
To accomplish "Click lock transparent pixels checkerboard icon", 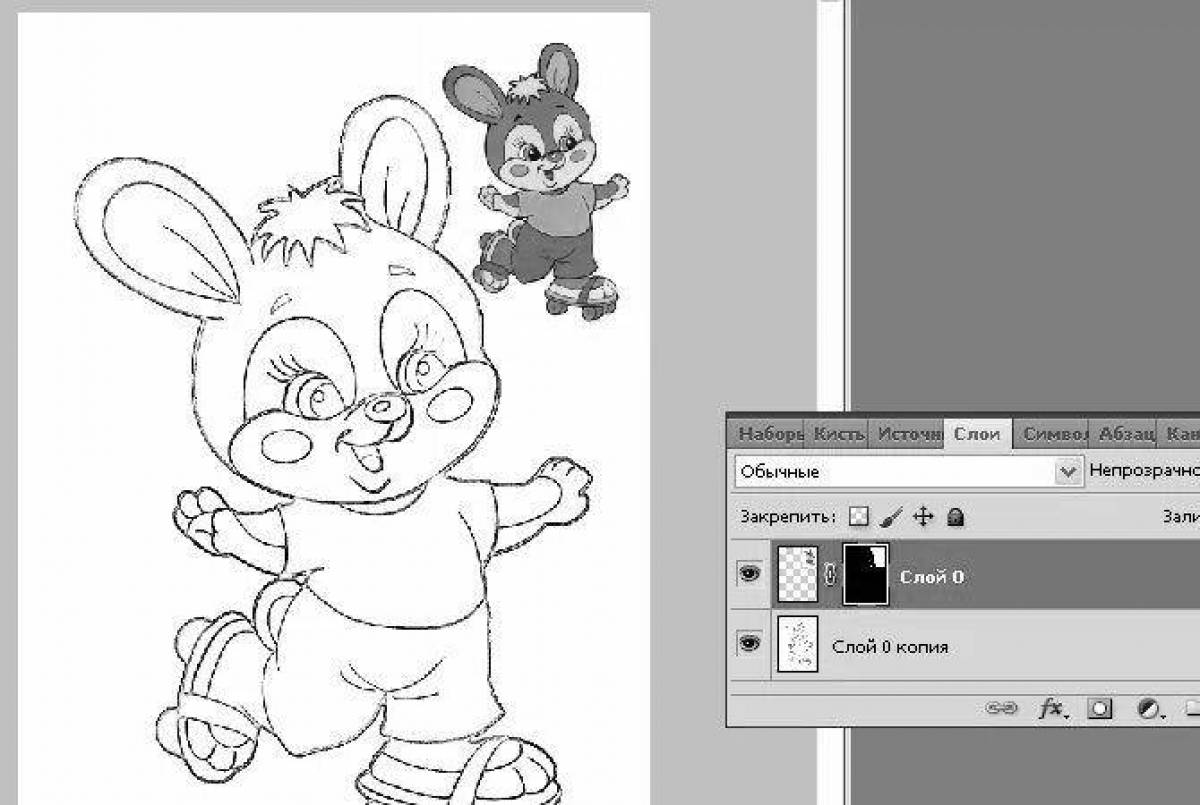I will pyautogui.click(x=858, y=517).
